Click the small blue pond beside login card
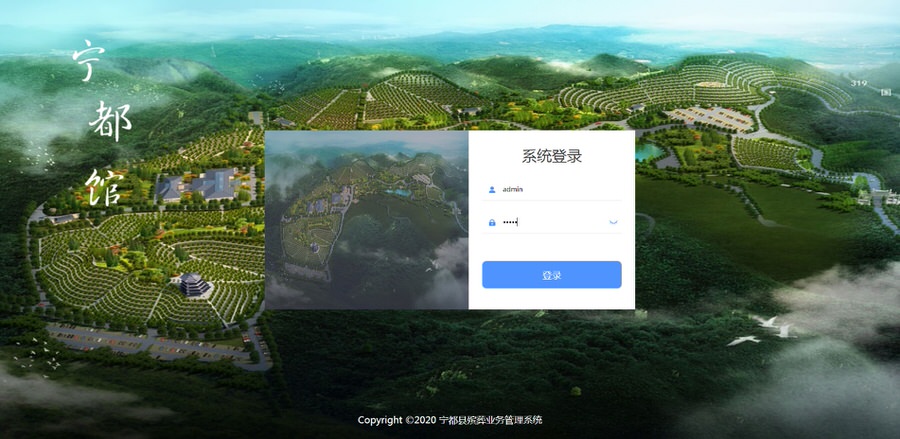This screenshot has height=439, width=900. point(649,152)
